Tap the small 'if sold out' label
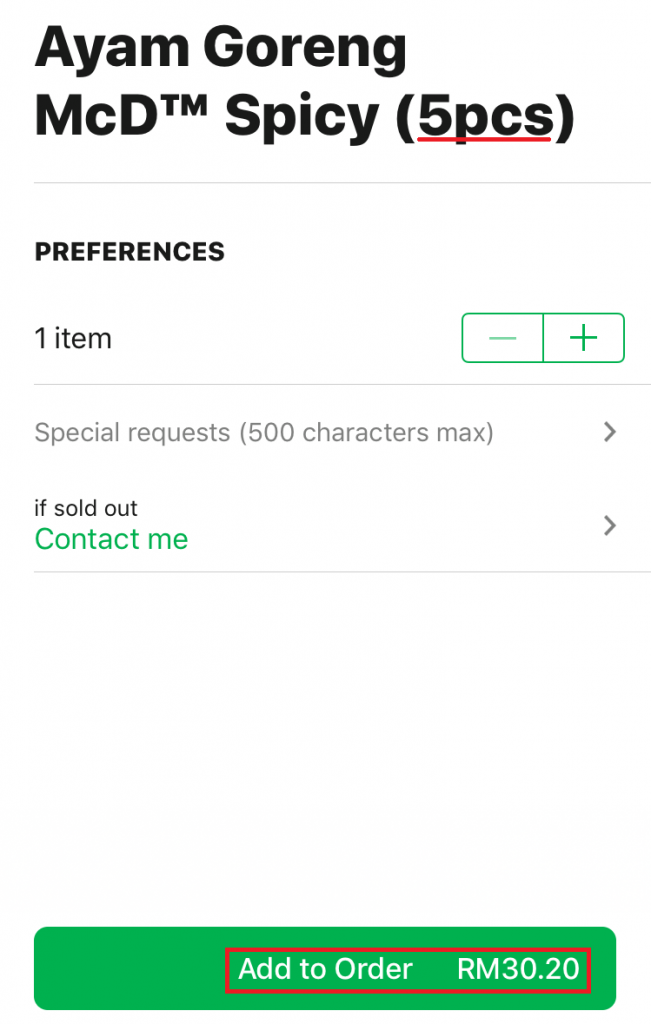The height and width of the screenshot is (1024, 651). [86, 508]
